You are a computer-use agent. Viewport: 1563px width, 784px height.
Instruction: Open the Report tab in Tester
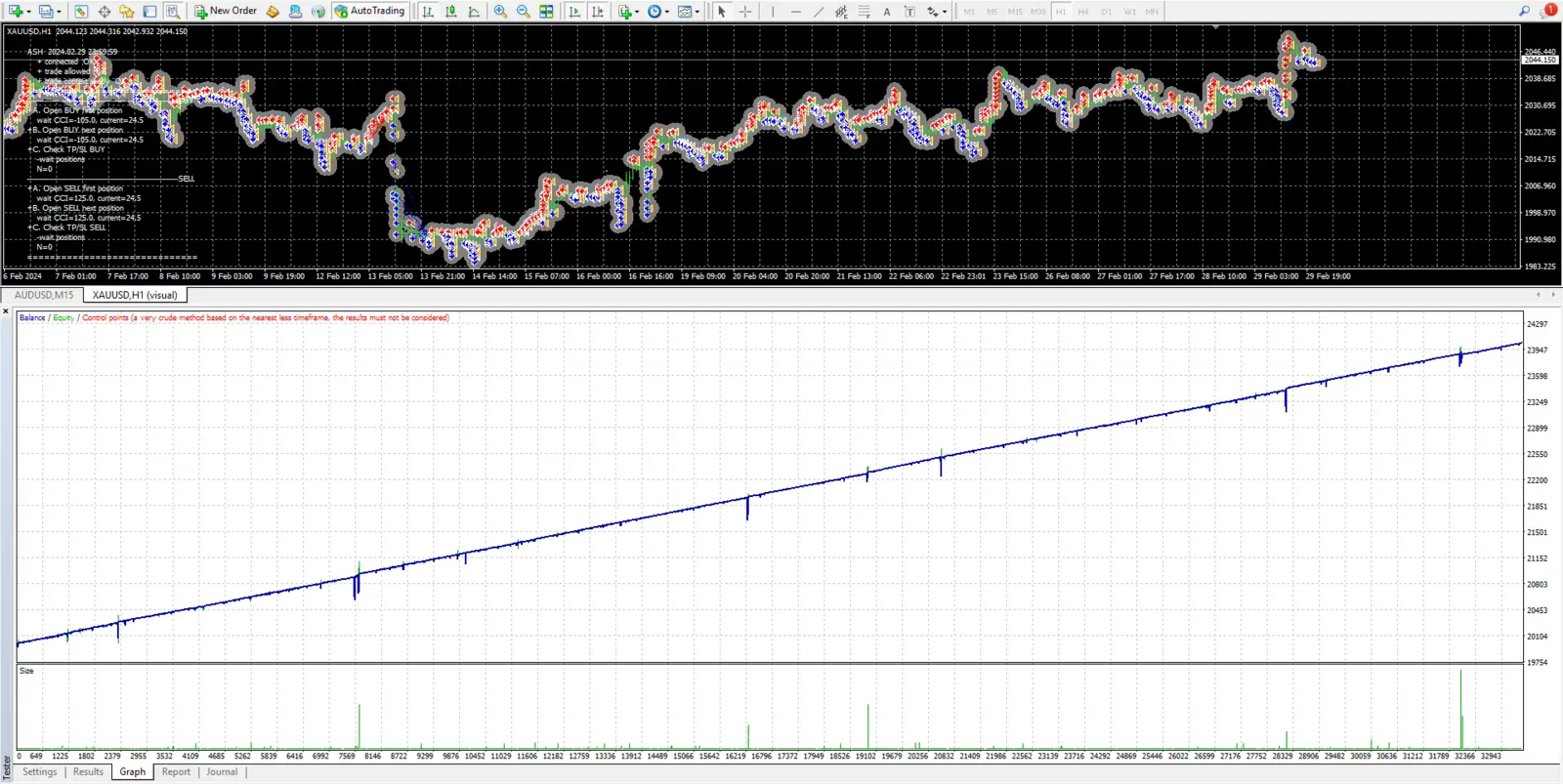[176, 772]
